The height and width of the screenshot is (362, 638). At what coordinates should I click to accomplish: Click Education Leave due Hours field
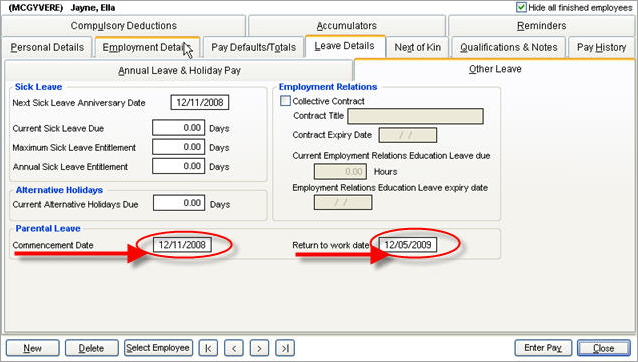coord(340,172)
